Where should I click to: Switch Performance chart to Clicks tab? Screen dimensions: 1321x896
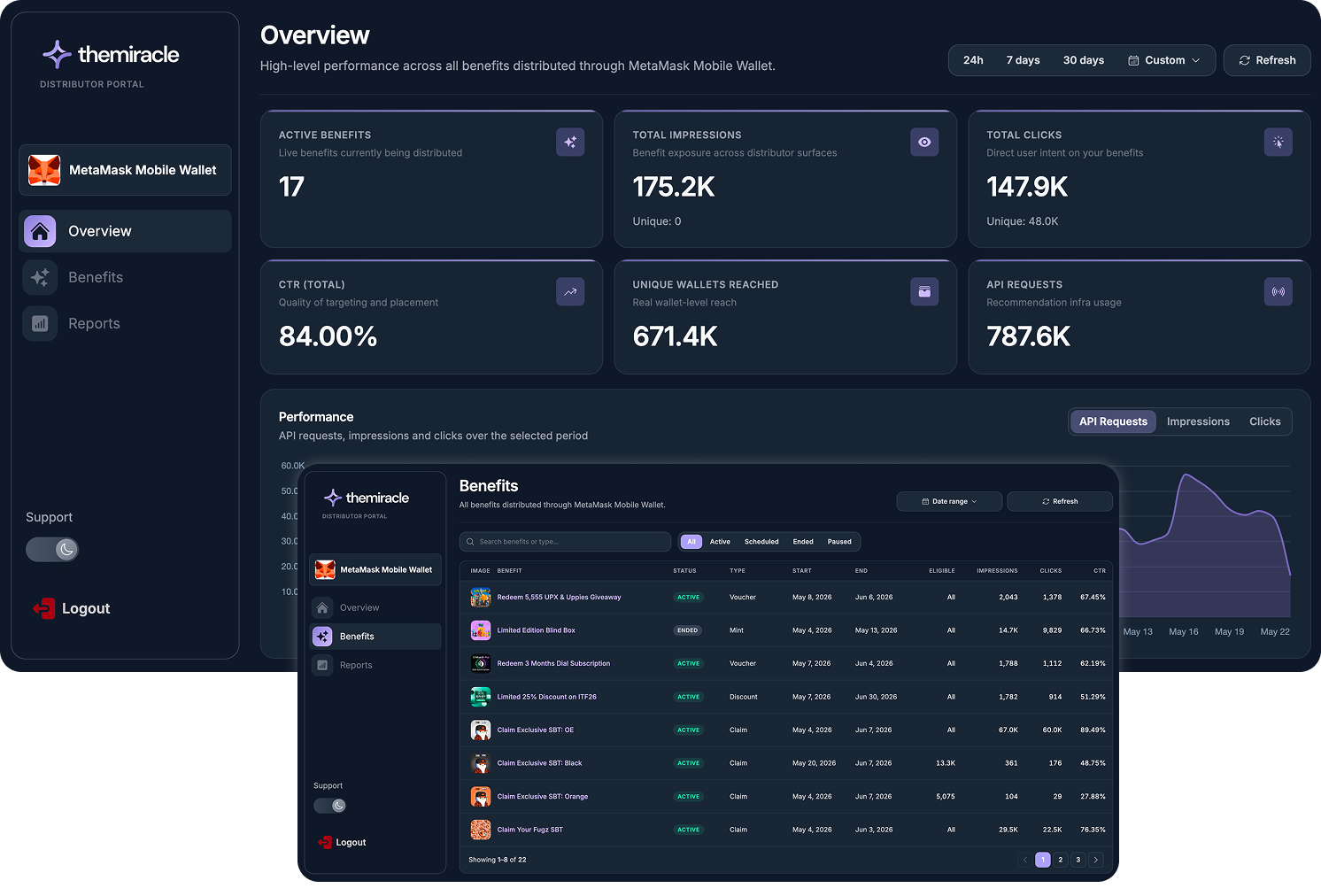coord(1264,421)
